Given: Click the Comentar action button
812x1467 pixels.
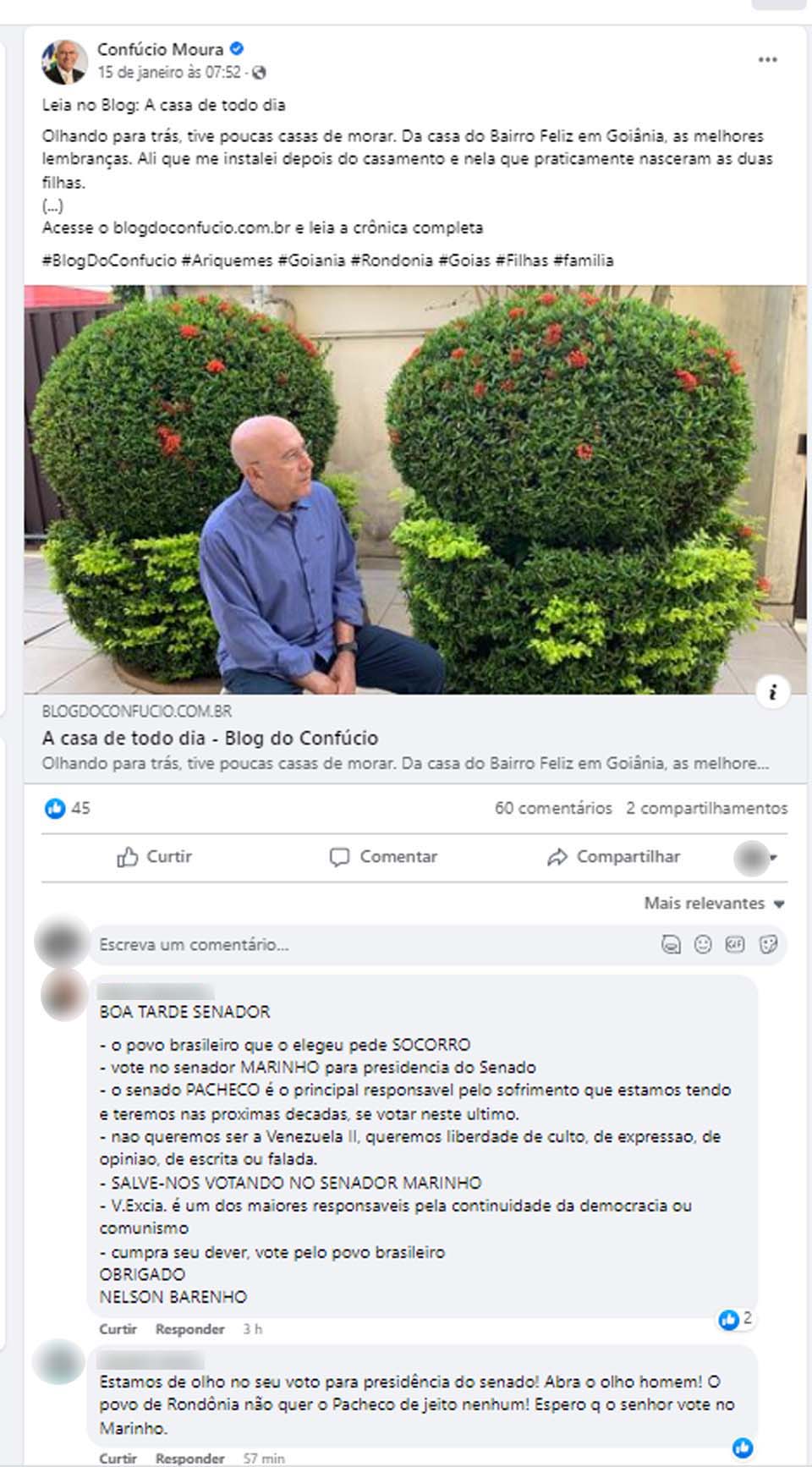Looking at the screenshot, I should pyautogui.click(x=383, y=857).
